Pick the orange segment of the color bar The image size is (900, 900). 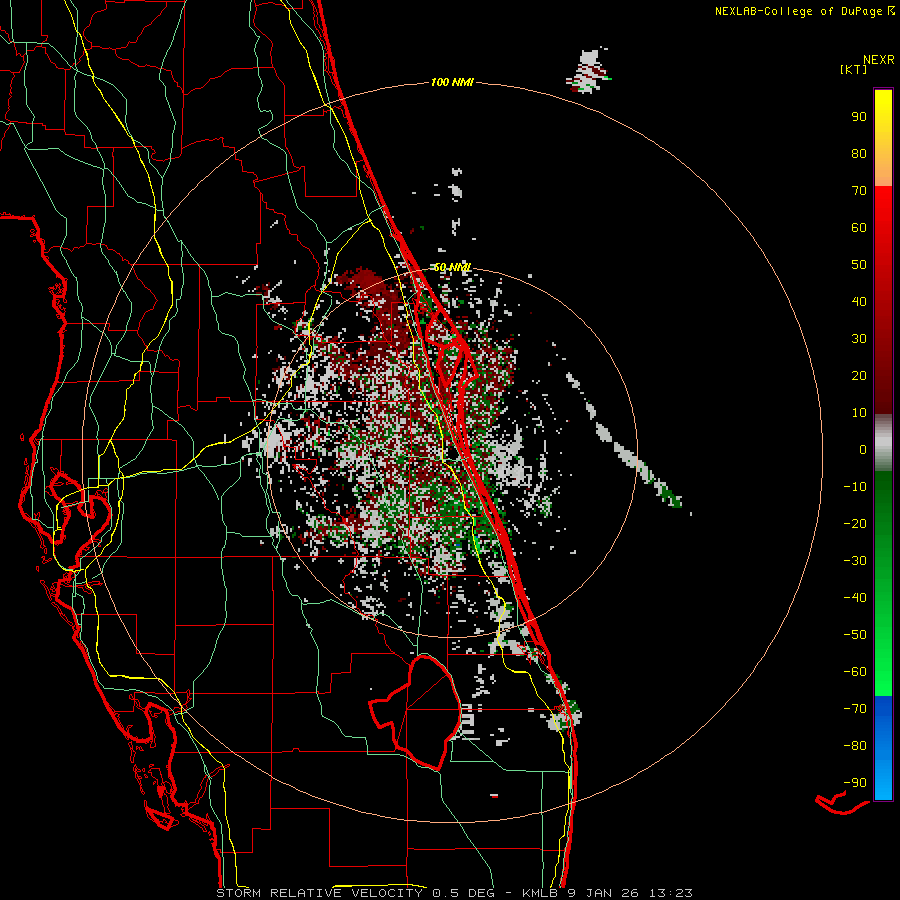883,169
